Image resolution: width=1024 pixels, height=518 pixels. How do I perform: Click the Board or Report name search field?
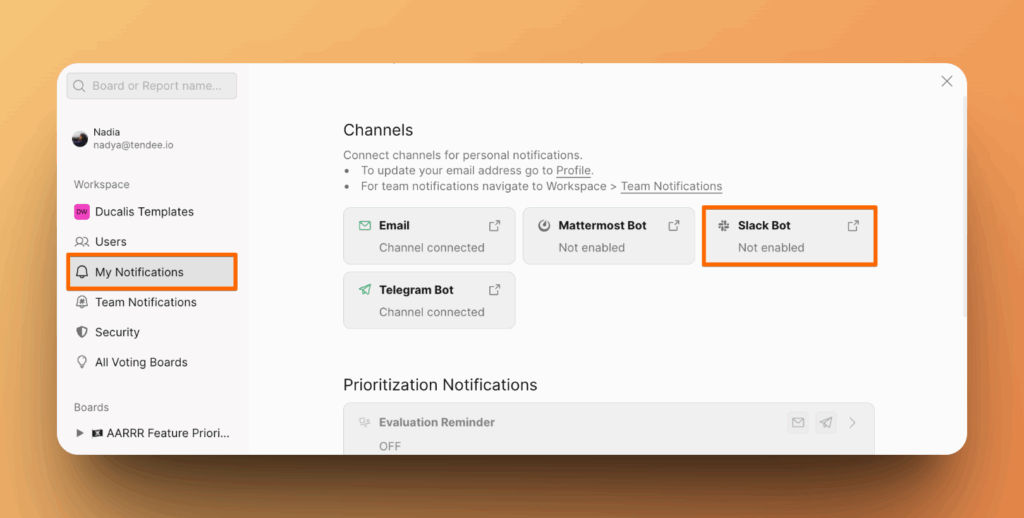tap(152, 86)
